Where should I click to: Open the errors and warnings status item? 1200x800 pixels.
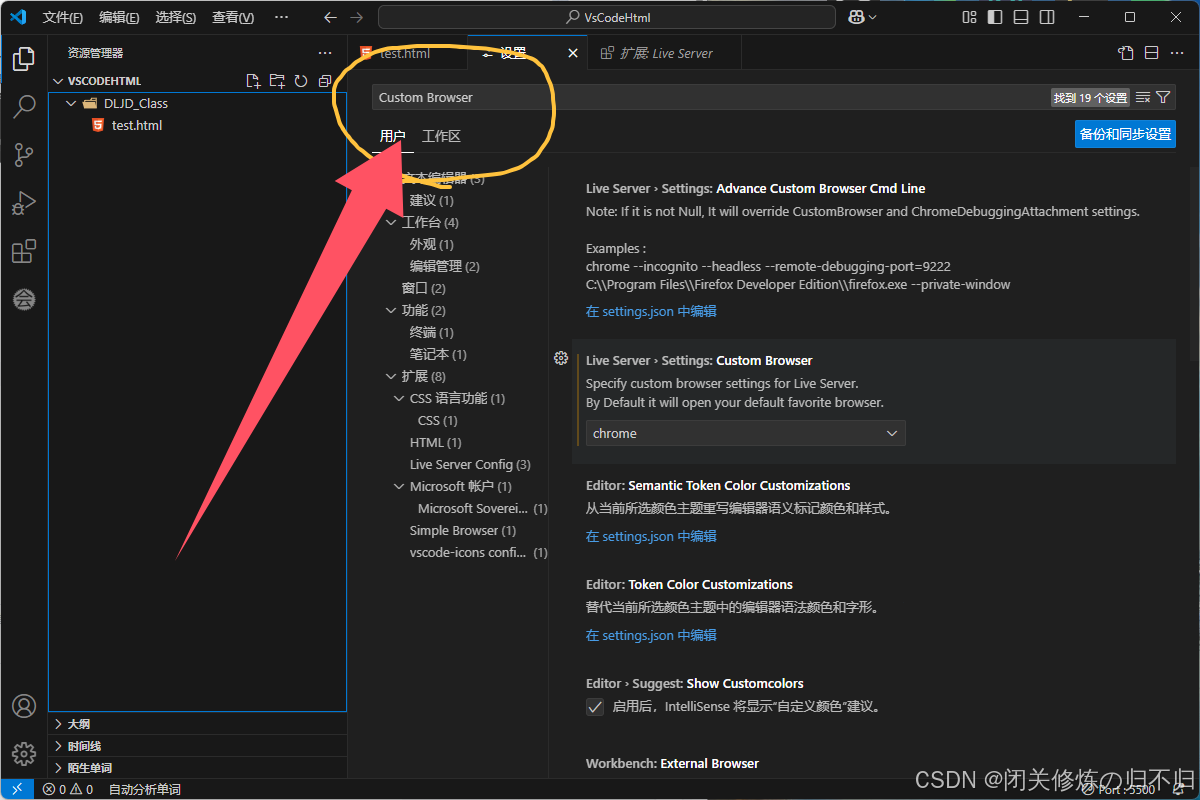click(68, 789)
